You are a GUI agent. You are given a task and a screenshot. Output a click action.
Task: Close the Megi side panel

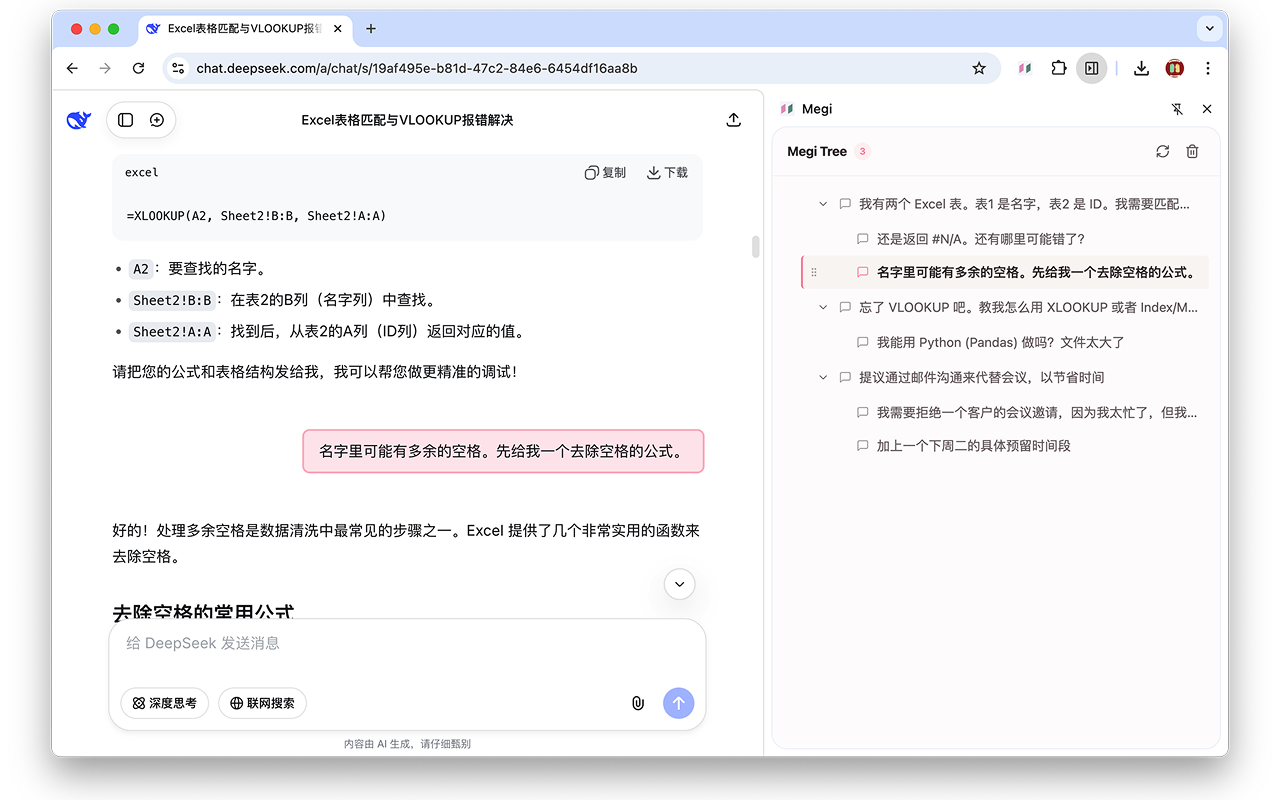(x=1207, y=109)
